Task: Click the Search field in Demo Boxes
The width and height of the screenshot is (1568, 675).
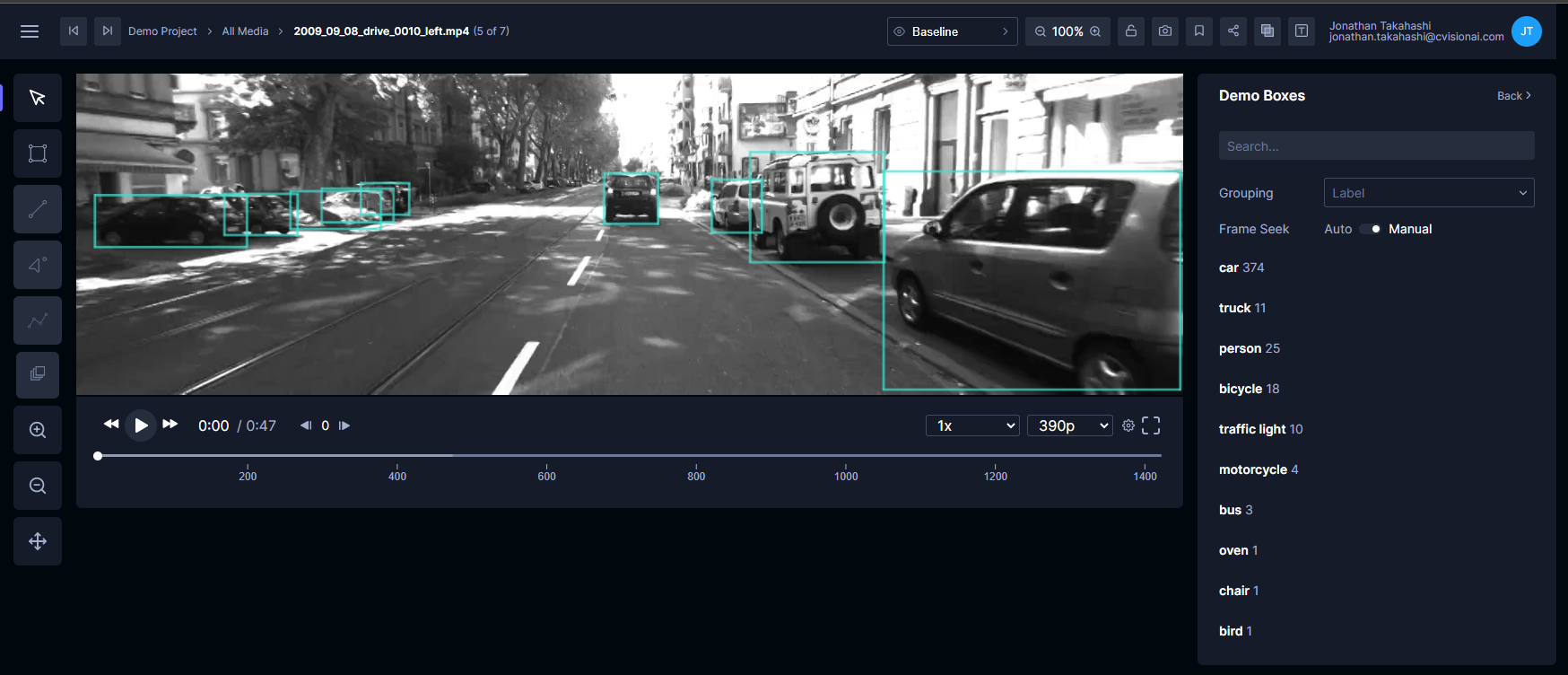Action: coord(1376,146)
